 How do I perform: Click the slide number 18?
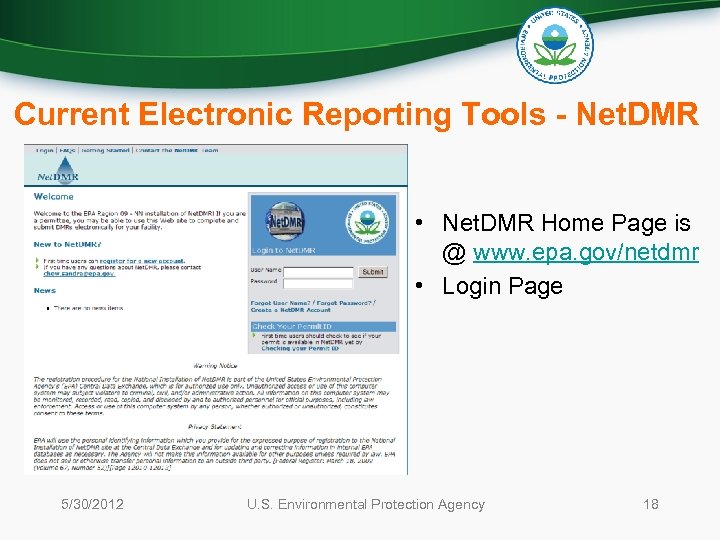tap(651, 504)
